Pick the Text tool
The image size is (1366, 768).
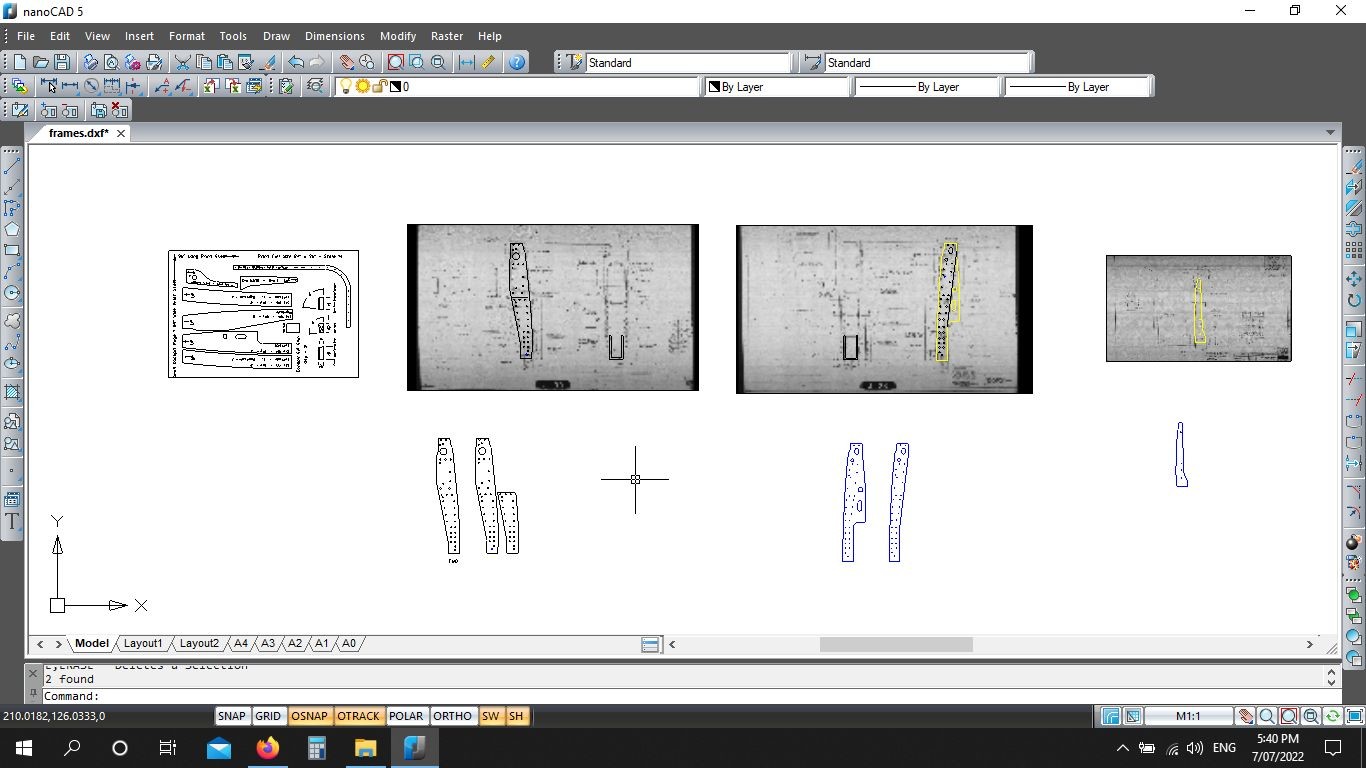[12, 521]
